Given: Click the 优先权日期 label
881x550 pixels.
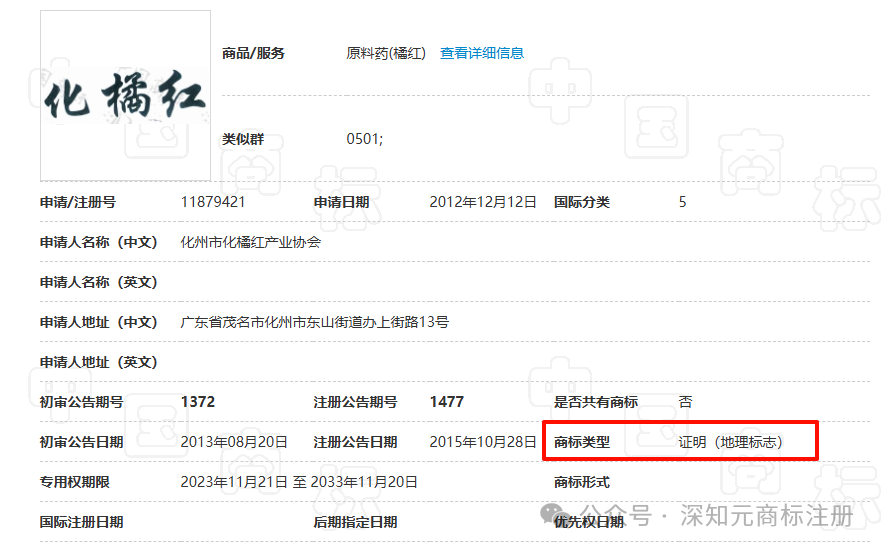Looking at the screenshot, I should (589, 522).
